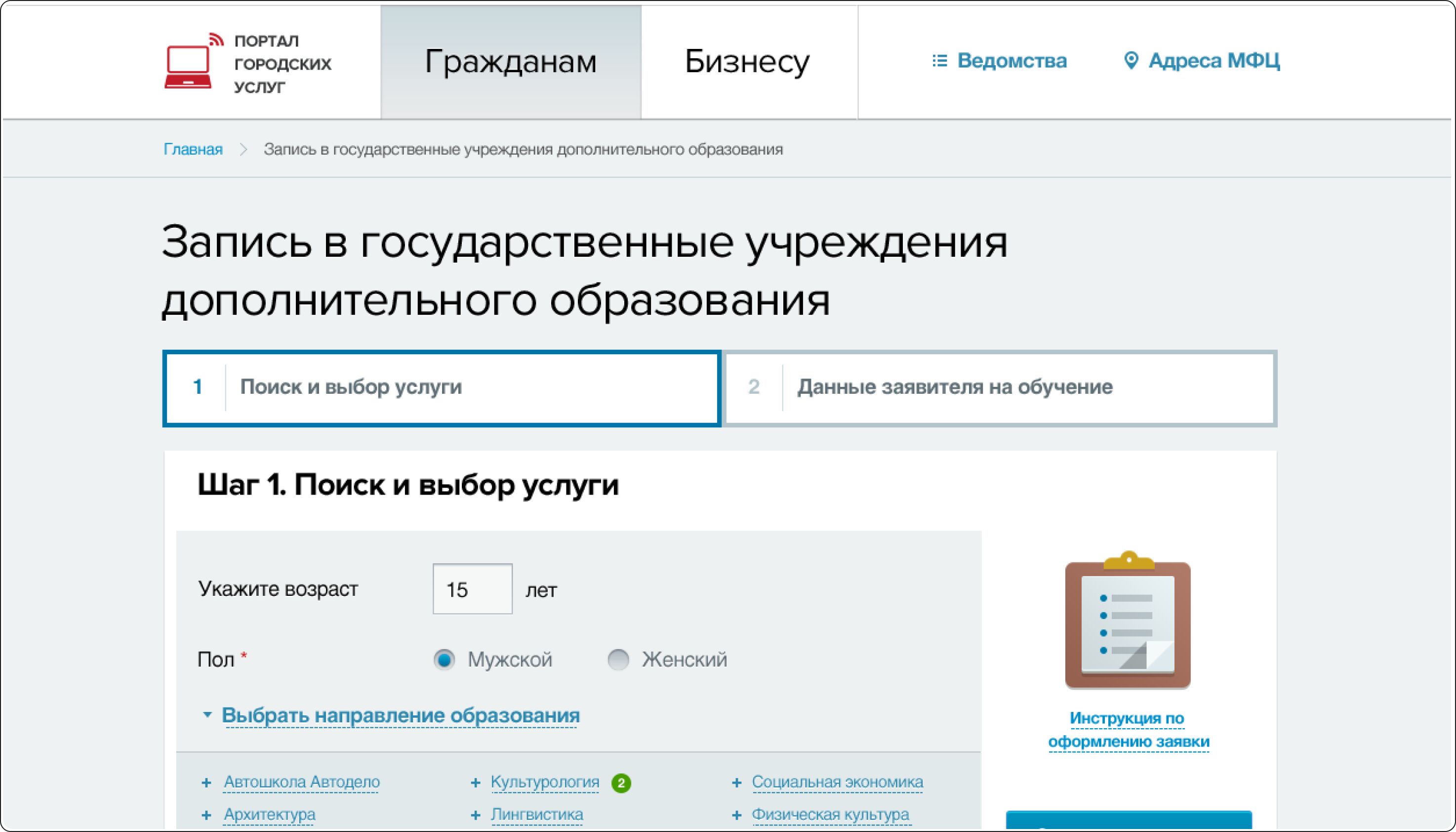Screen dimensions: 1456x832
Task: Click the age input field
Action: [x=472, y=589]
